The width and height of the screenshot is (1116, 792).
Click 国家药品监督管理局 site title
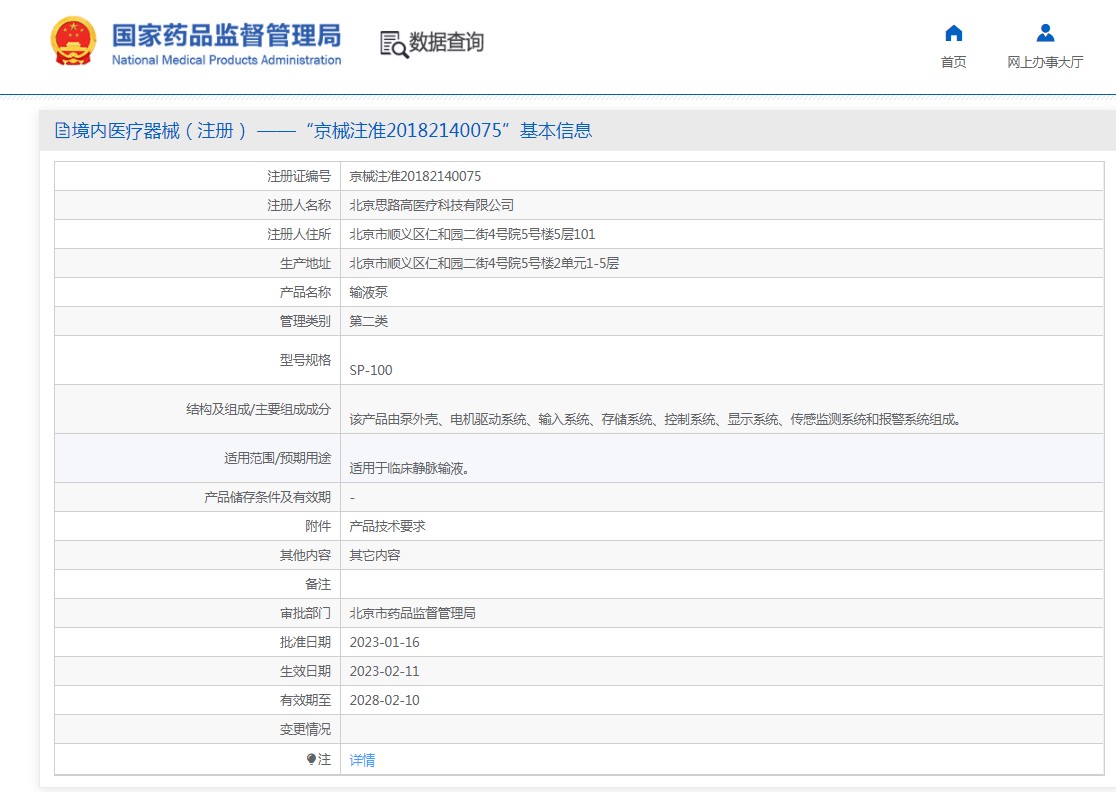pos(226,35)
